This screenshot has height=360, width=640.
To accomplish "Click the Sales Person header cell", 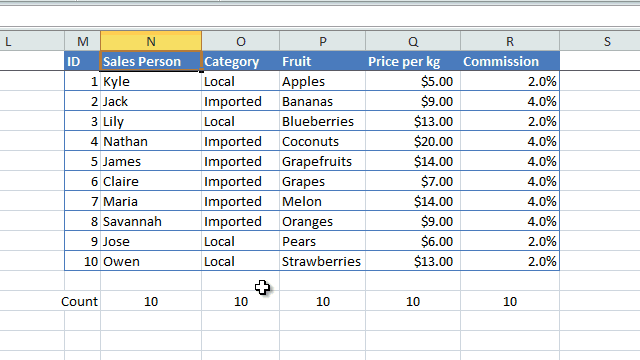I will 151,61.
